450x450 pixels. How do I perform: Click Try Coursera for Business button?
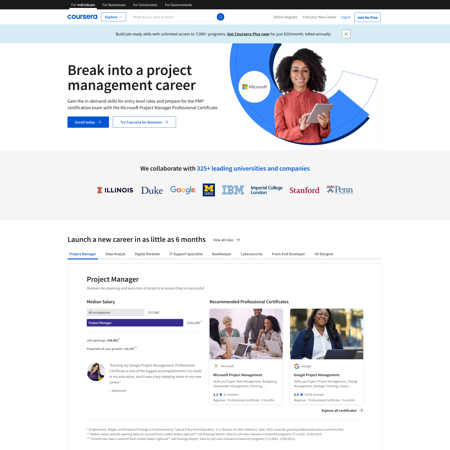(144, 122)
